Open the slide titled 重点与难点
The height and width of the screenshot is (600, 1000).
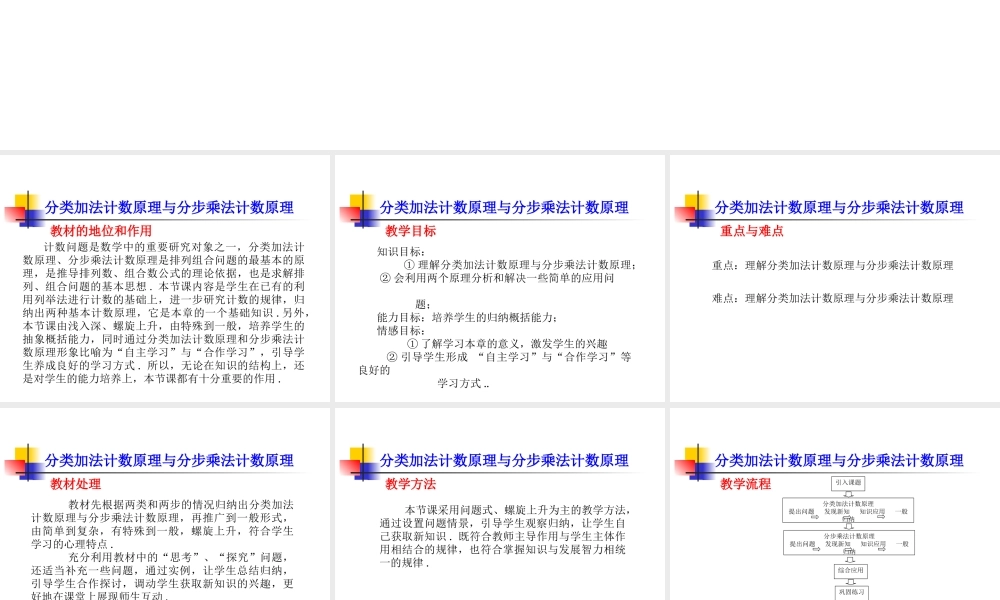835,279
